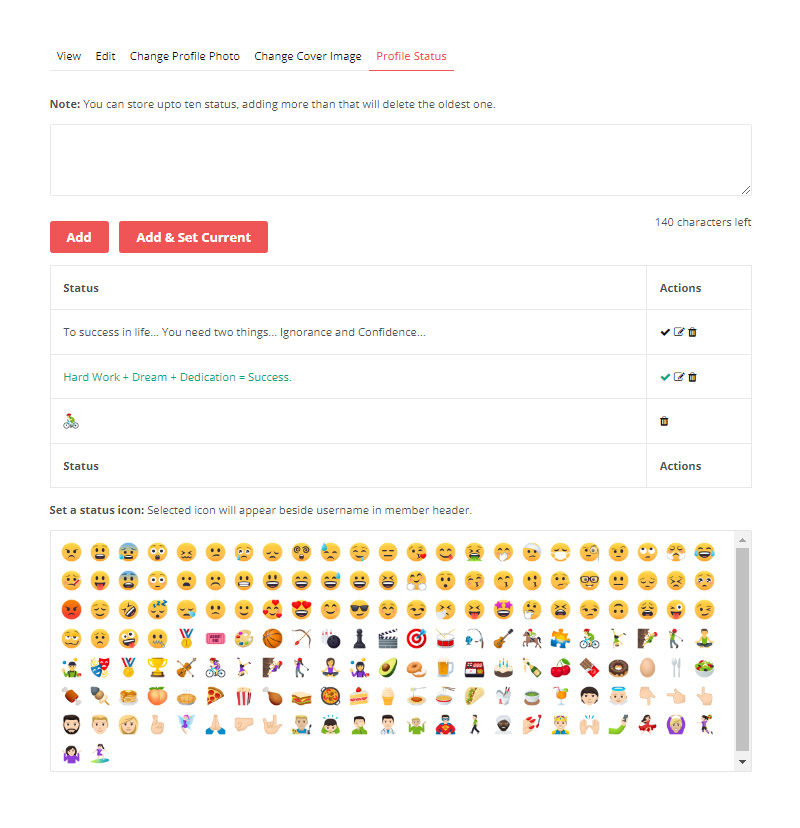
Task: Go to the Change Cover Image tab
Action: [x=308, y=56]
